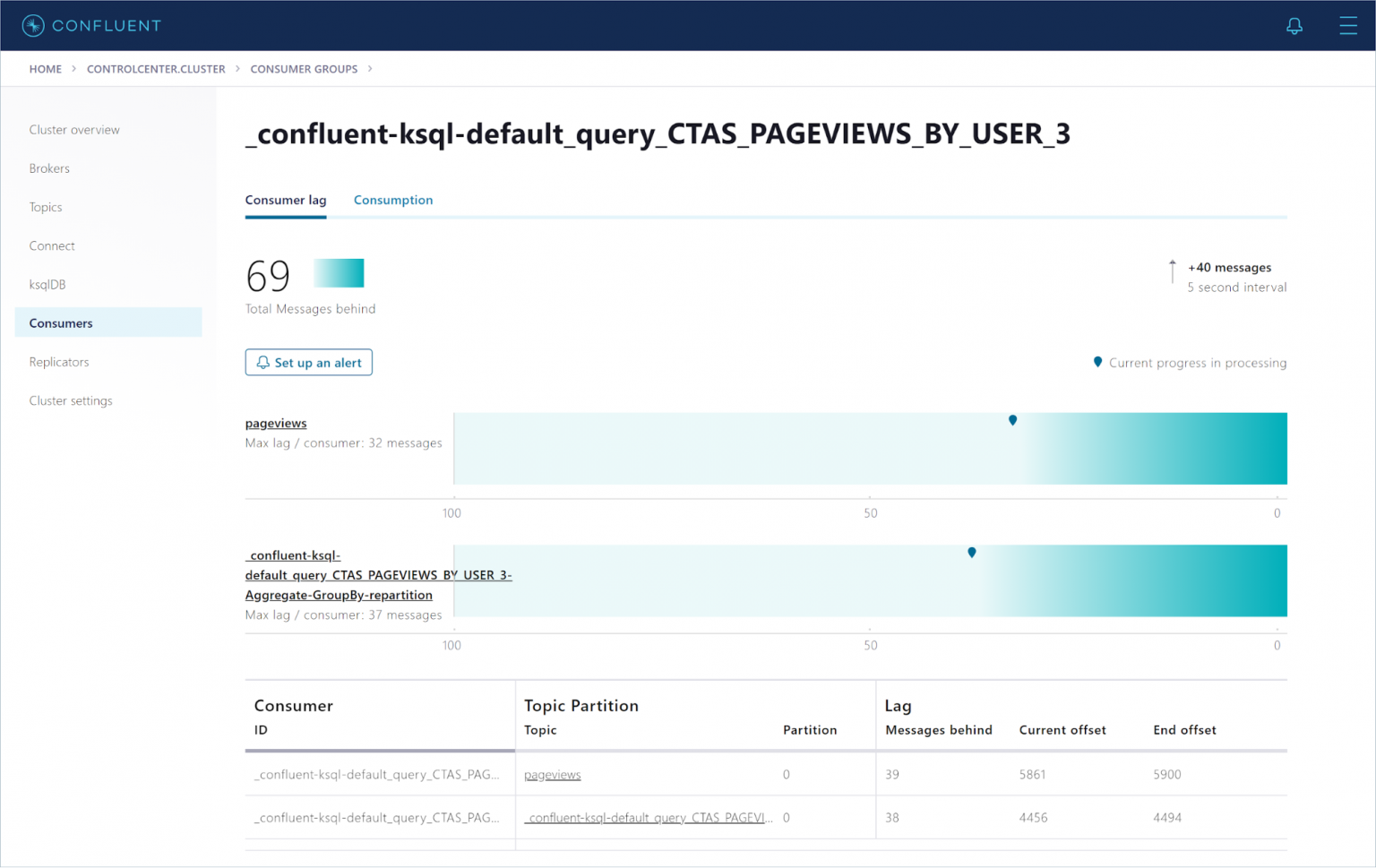Open the pageviews topic link above chart
The image size is (1376, 868).
pyautogui.click(x=276, y=423)
